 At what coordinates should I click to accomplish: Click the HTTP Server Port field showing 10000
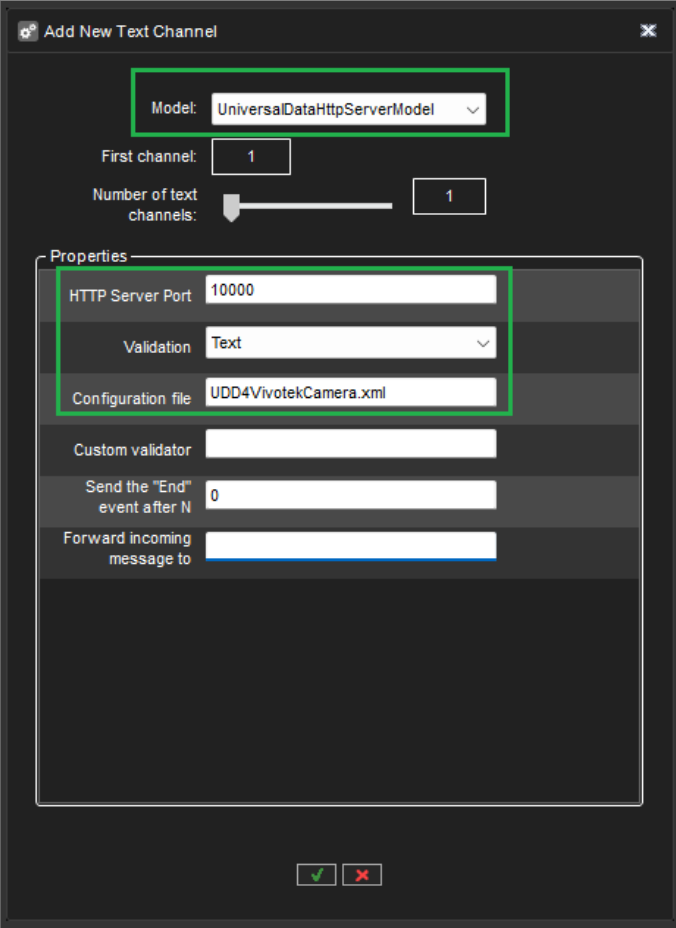pyautogui.click(x=350, y=290)
